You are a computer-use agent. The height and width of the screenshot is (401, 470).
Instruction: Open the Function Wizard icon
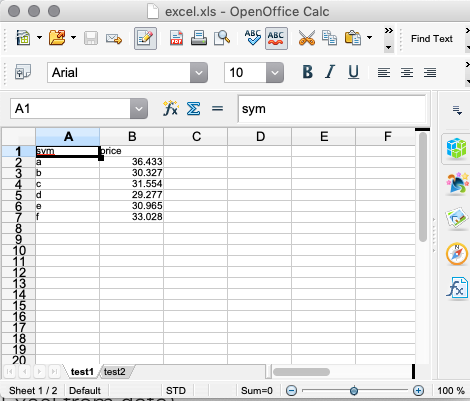click(171, 108)
